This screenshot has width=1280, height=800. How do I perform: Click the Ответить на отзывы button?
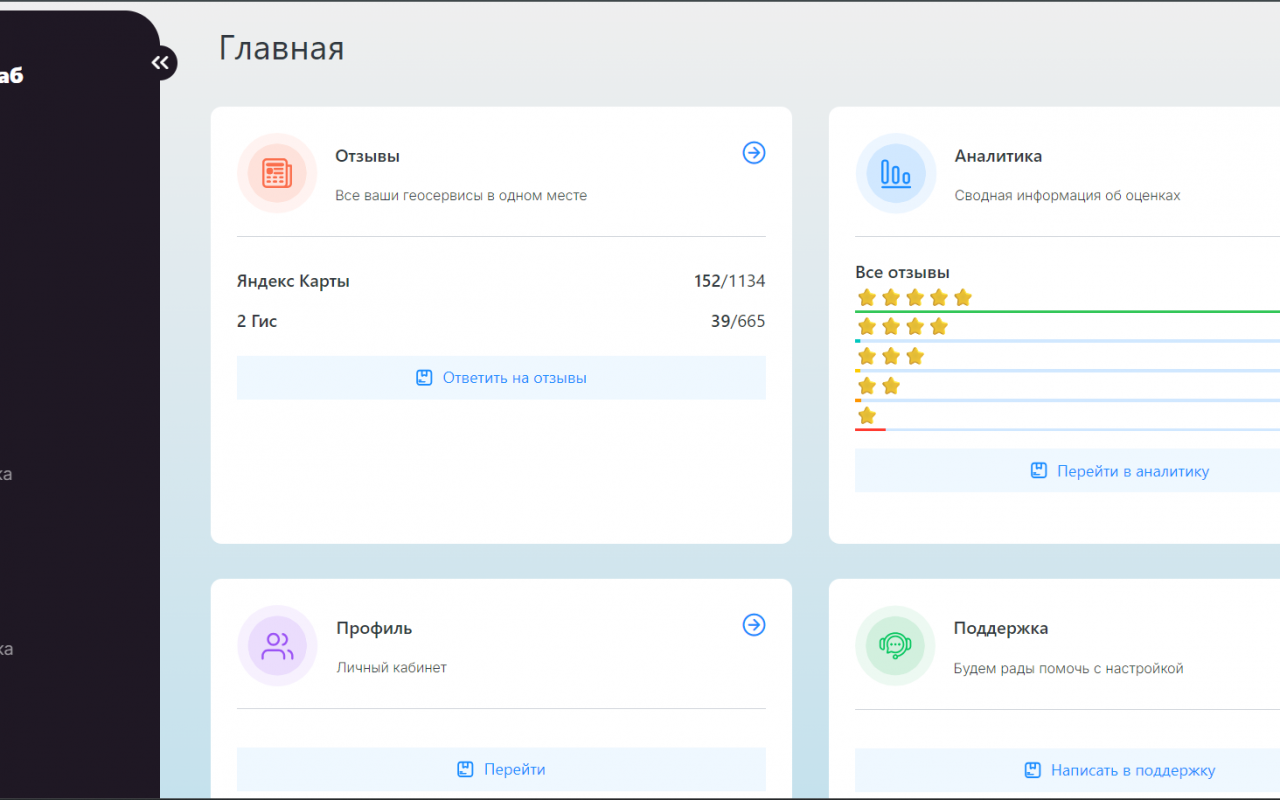[x=501, y=378]
